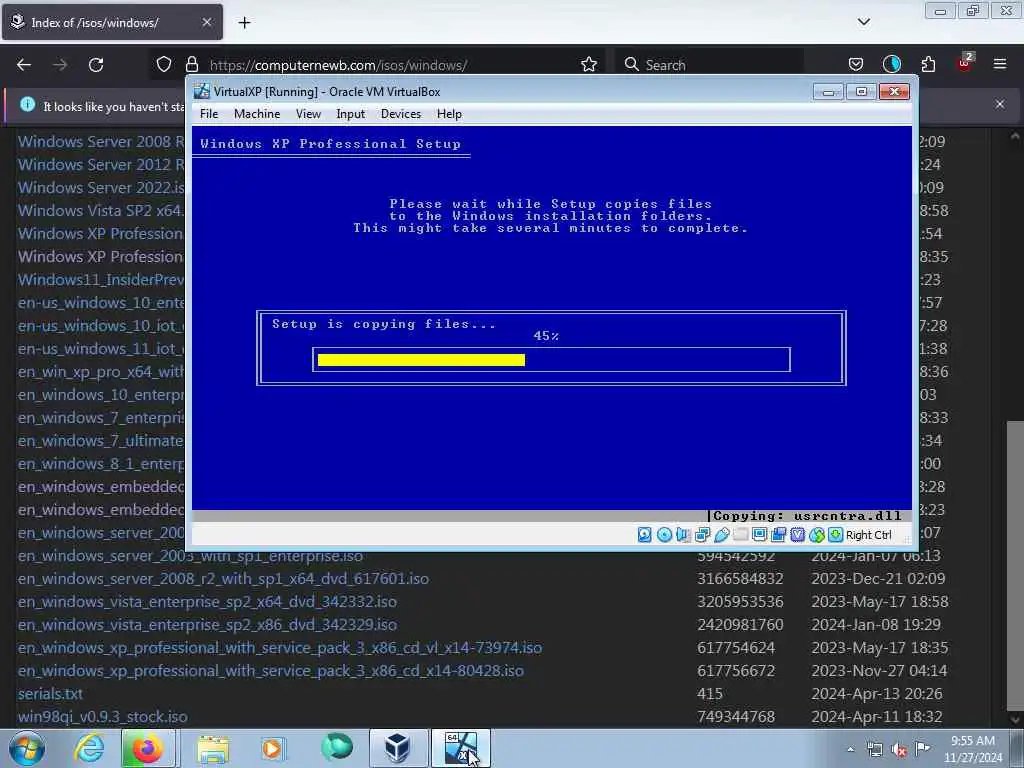Switch to the running VirtualXP VM taskbar icon
The image size is (1024, 768).
click(x=460, y=748)
